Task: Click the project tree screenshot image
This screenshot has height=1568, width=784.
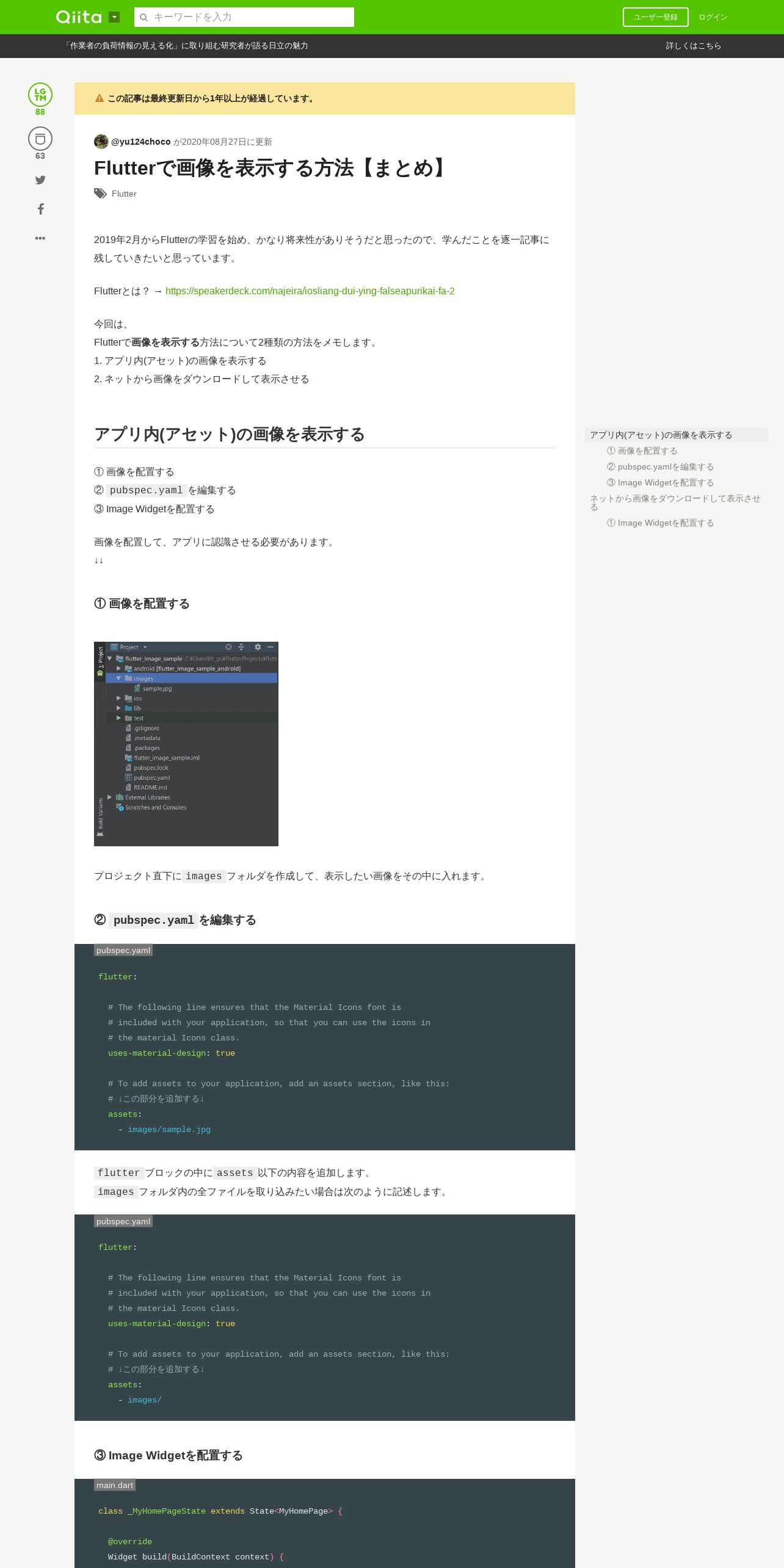Action: pos(186,744)
